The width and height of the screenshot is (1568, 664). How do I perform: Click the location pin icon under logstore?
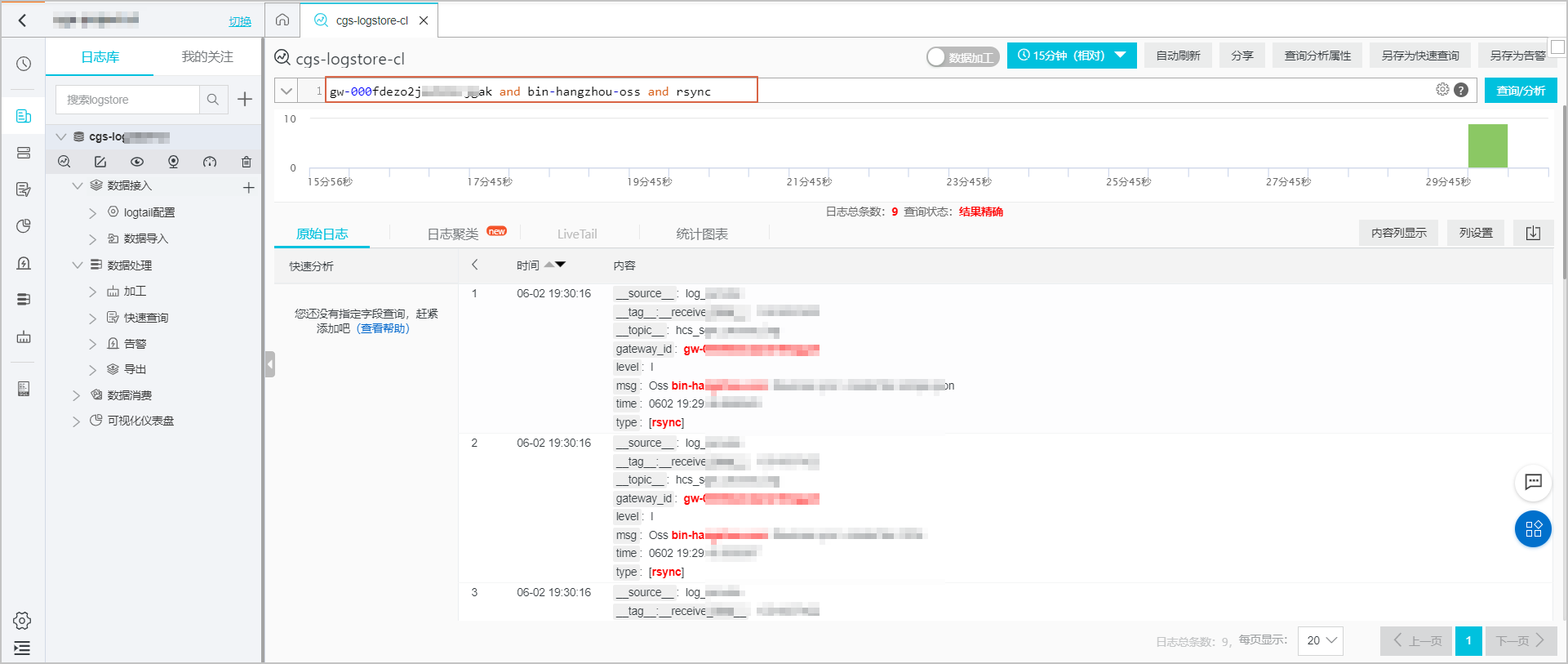tap(173, 162)
